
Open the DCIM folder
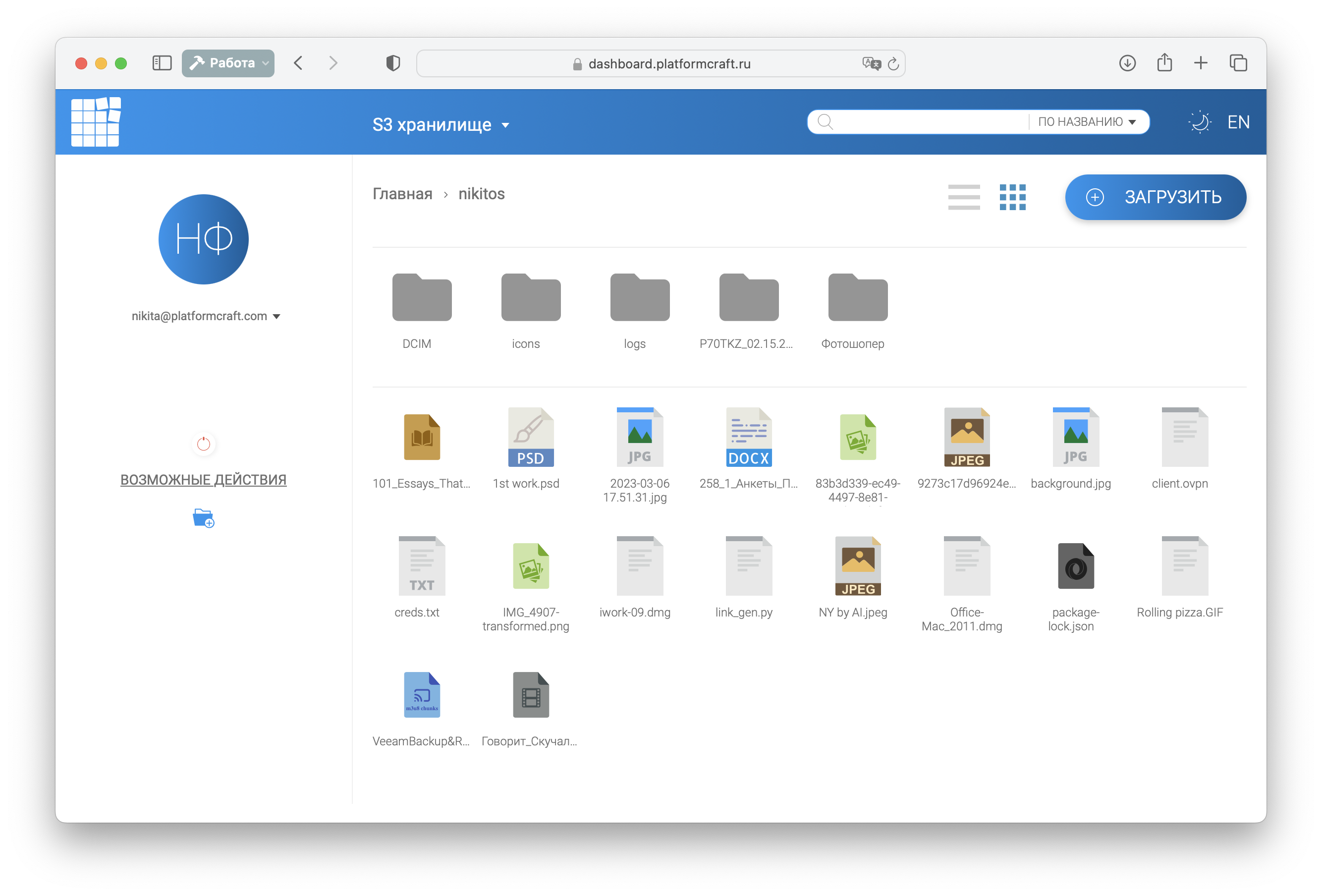click(x=422, y=297)
